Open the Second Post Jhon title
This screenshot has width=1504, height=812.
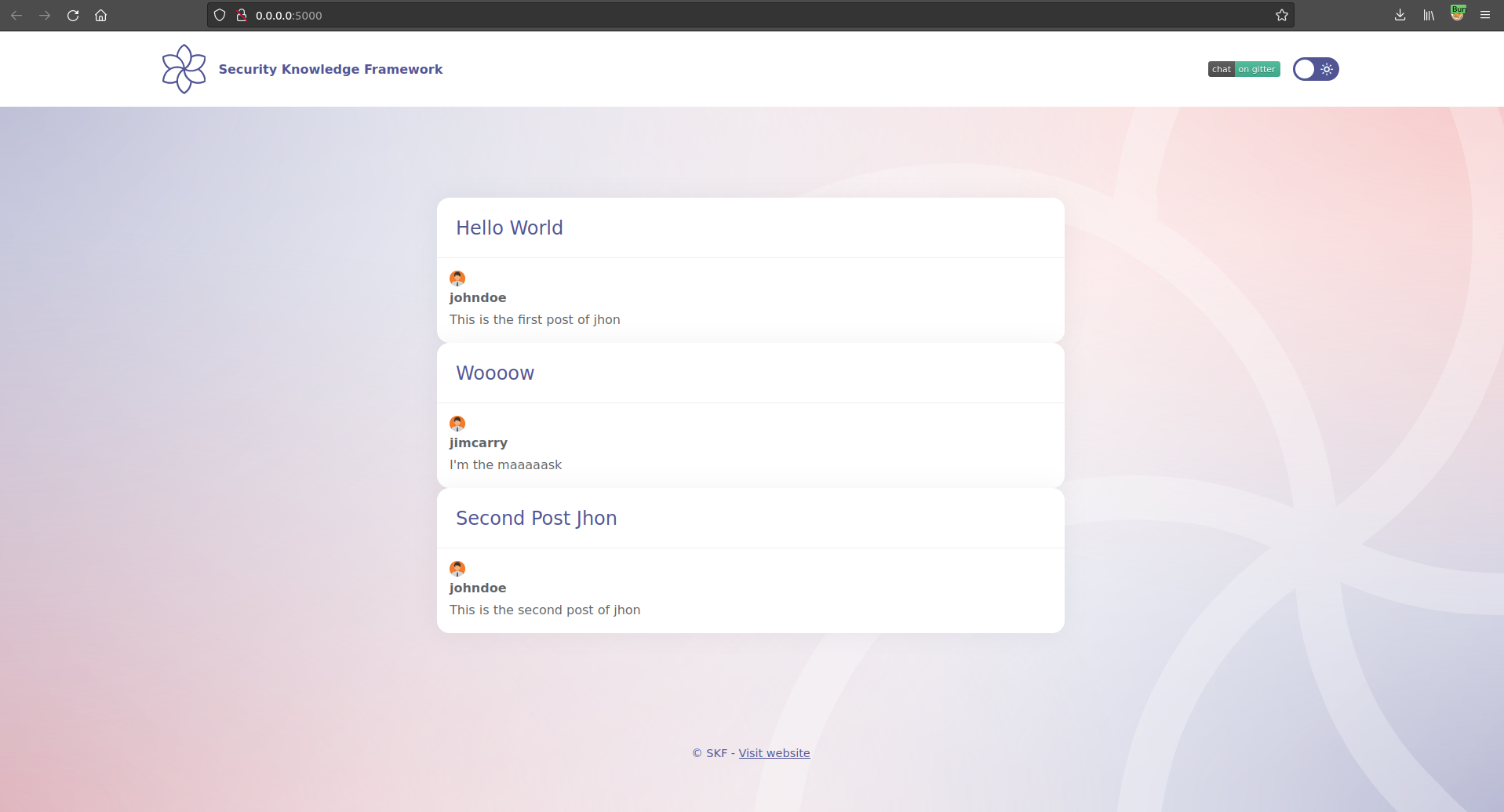click(536, 519)
